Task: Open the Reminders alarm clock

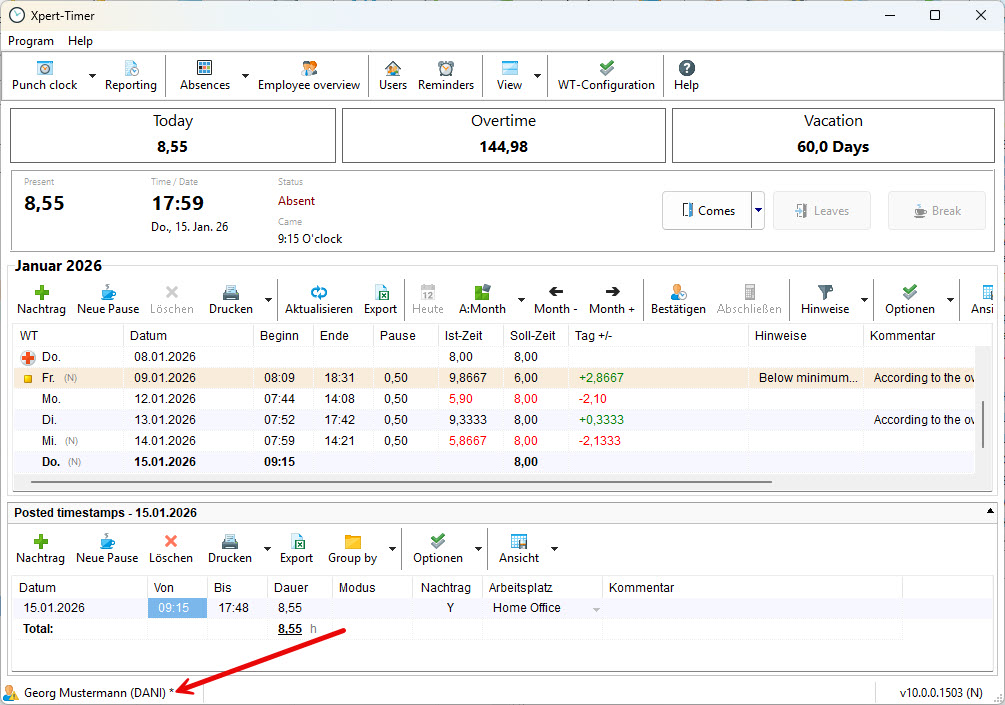Action: coord(445,76)
